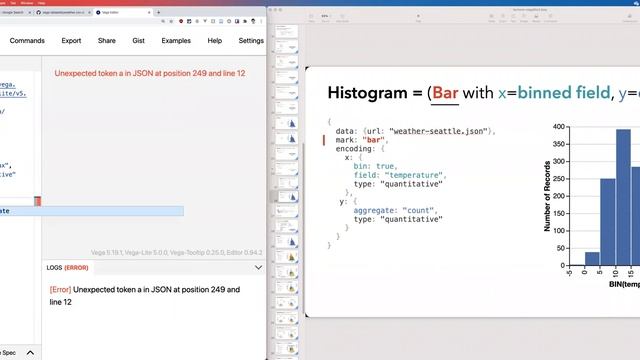Viewport: 640px width, 360px height.
Task: Click Share in the Vega Editor header
Action: [x=107, y=41]
